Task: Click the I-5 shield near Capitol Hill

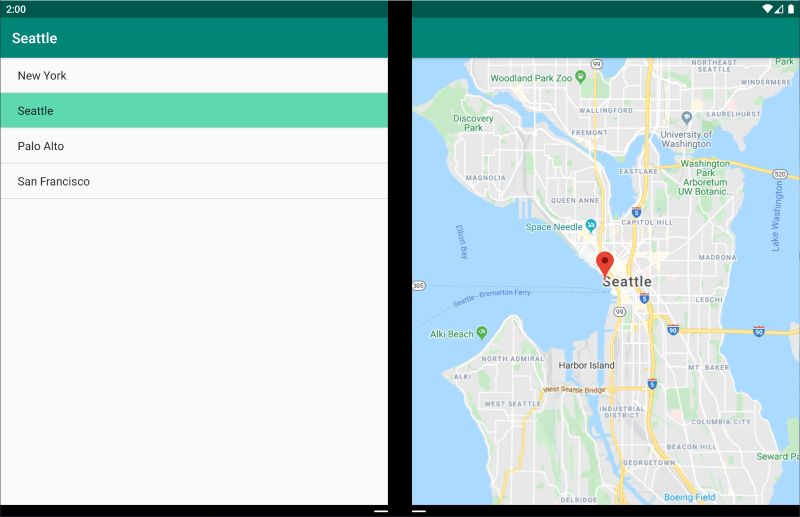Action: (x=636, y=212)
